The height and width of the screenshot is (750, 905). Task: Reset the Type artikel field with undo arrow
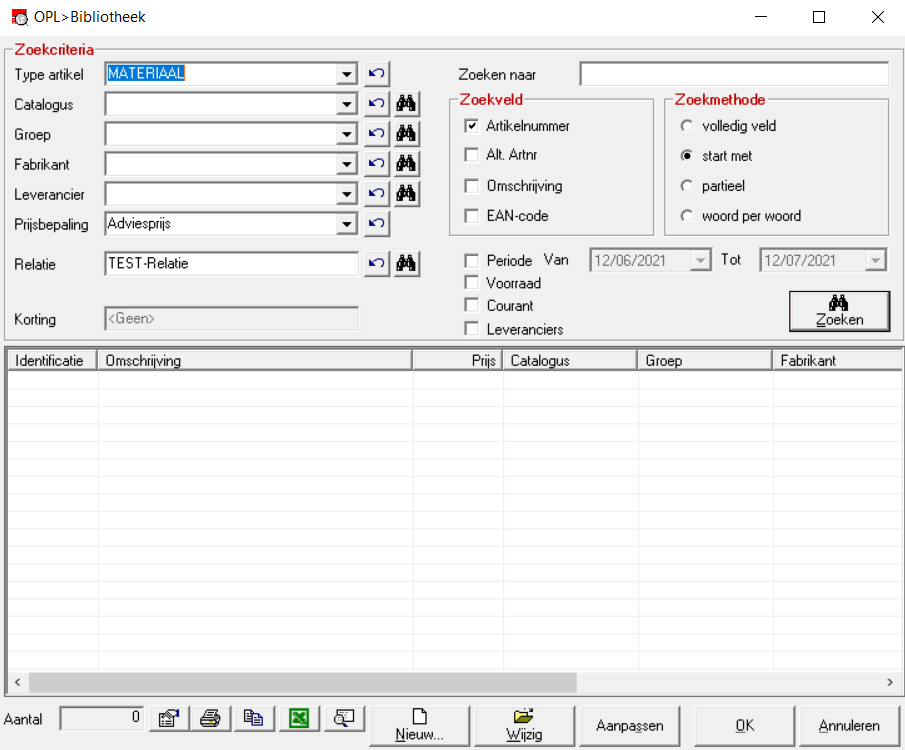tap(377, 74)
